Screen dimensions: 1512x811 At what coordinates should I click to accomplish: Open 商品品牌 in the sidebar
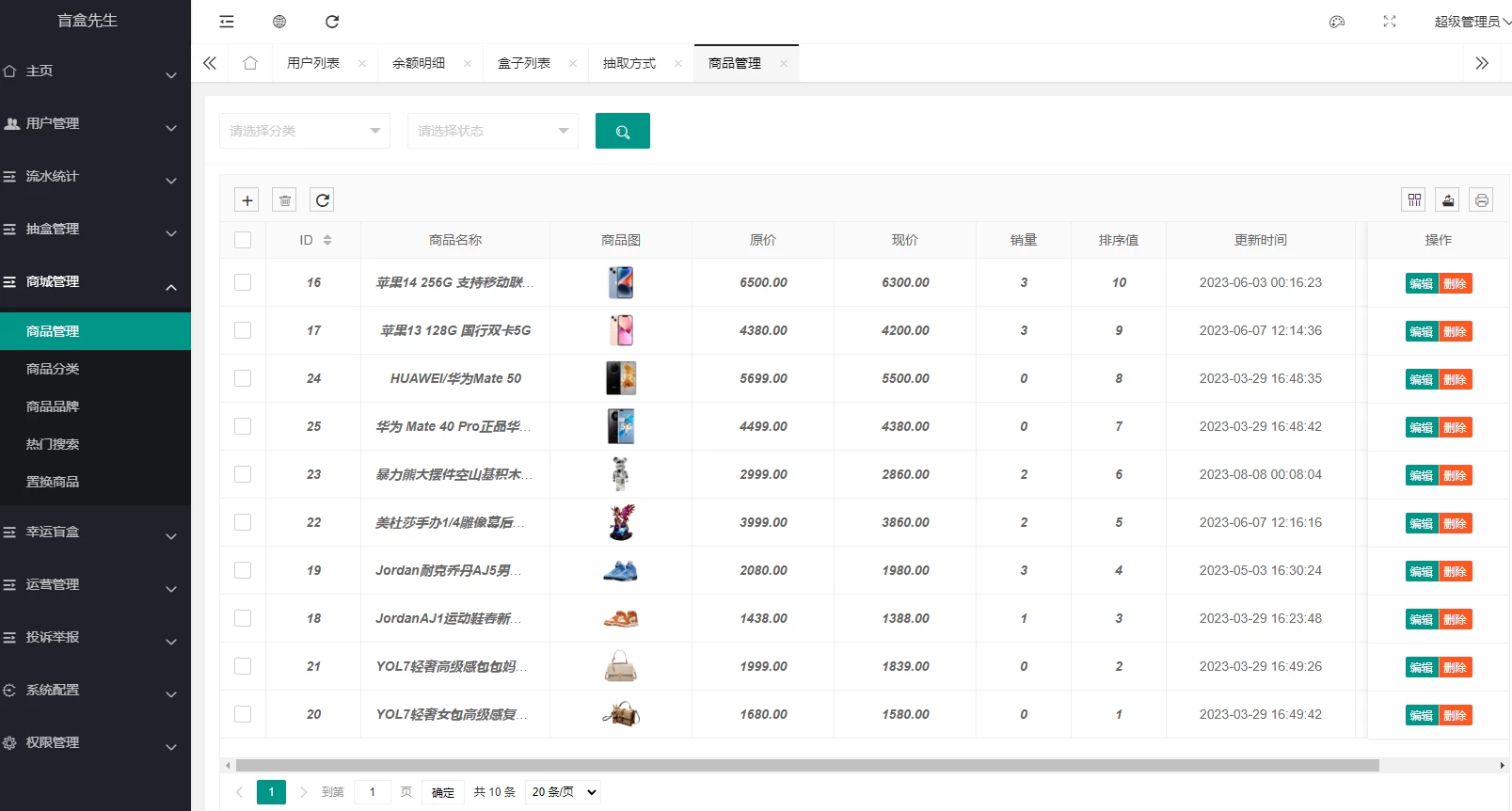click(95, 406)
